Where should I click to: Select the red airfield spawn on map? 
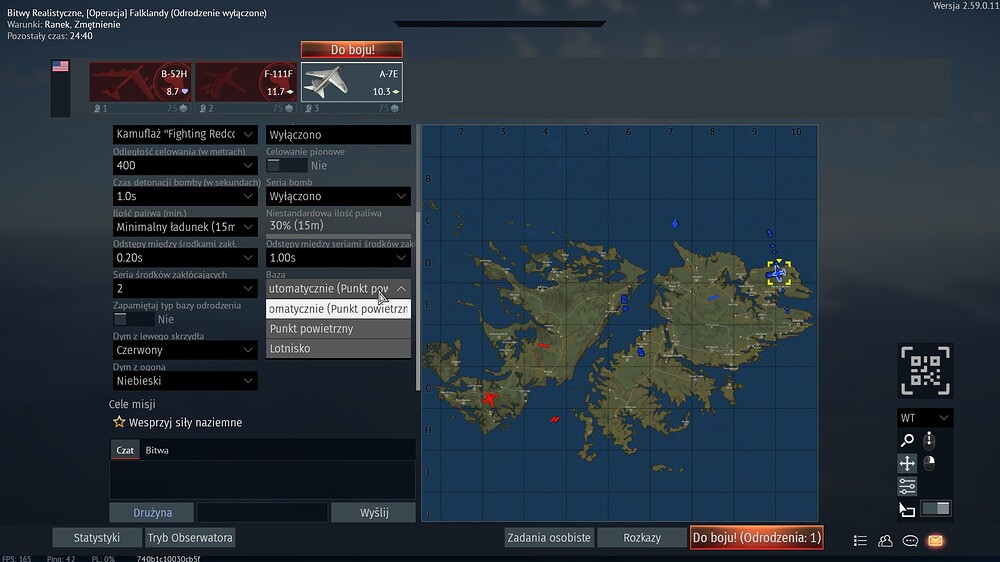coord(489,399)
